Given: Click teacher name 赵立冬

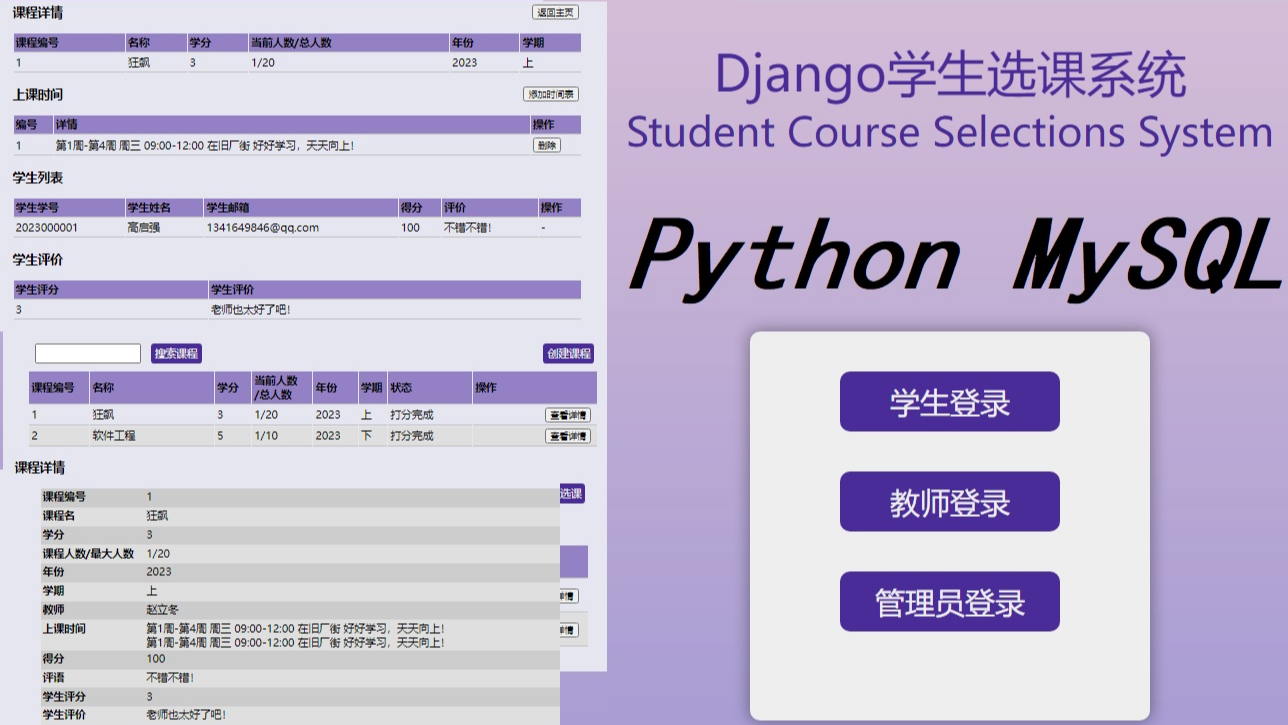Looking at the screenshot, I should [162, 610].
